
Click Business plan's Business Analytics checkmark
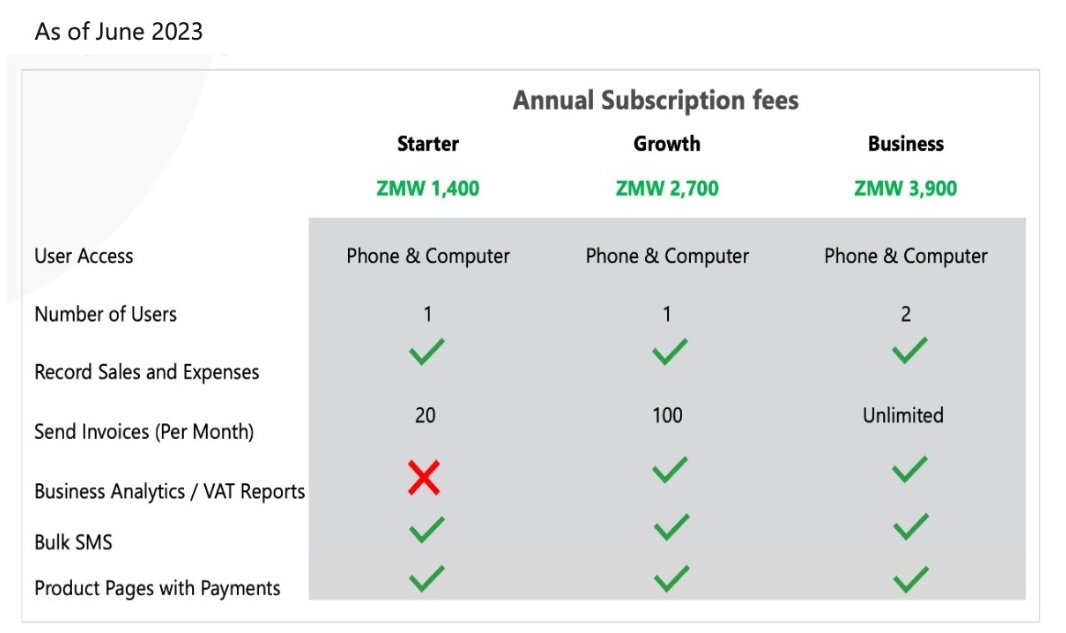[x=910, y=469]
